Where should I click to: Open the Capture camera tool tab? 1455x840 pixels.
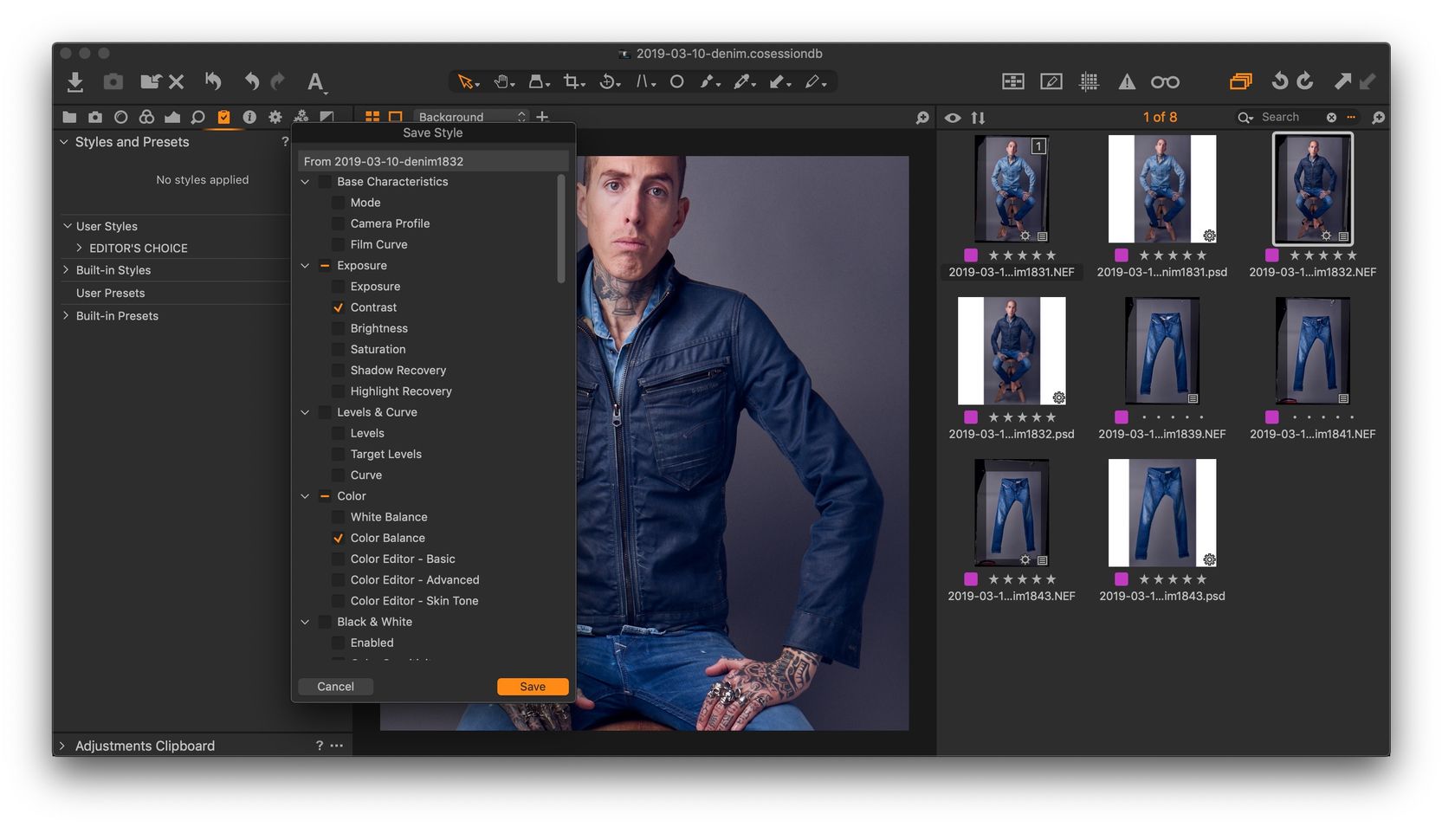[x=95, y=117]
